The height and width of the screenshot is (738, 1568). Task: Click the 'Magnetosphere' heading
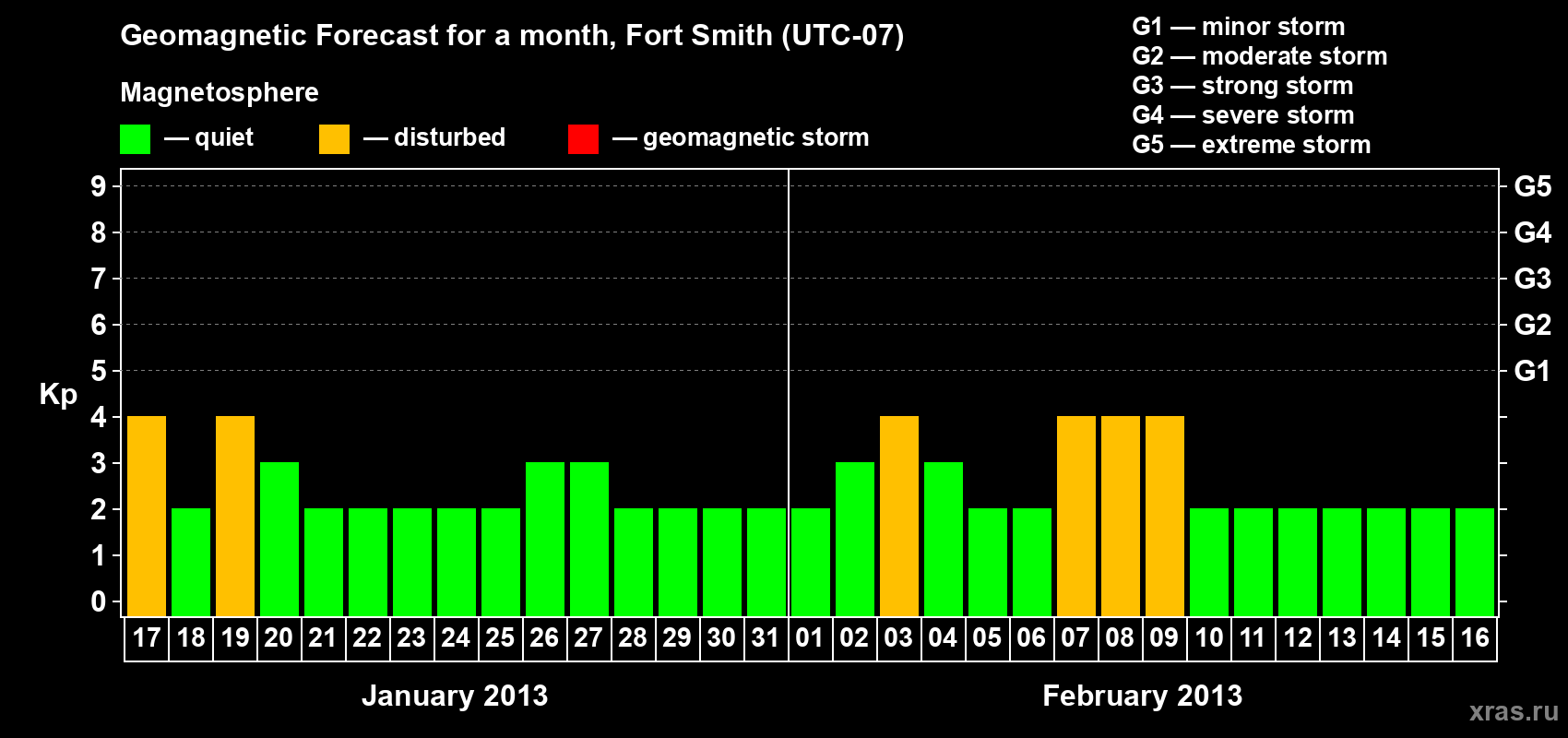[x=220, y=92]
